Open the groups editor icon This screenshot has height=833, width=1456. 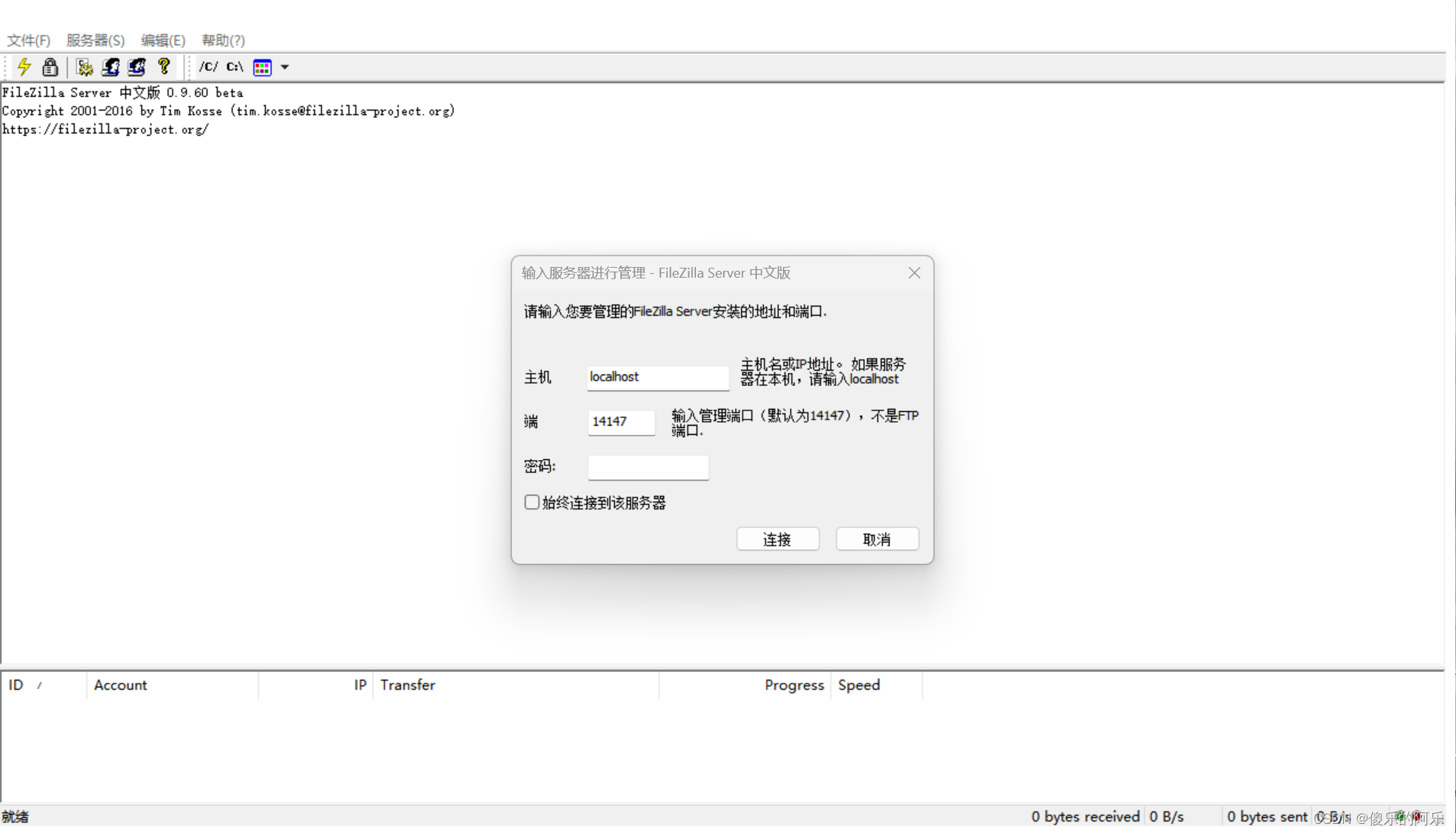coord(137,67)
